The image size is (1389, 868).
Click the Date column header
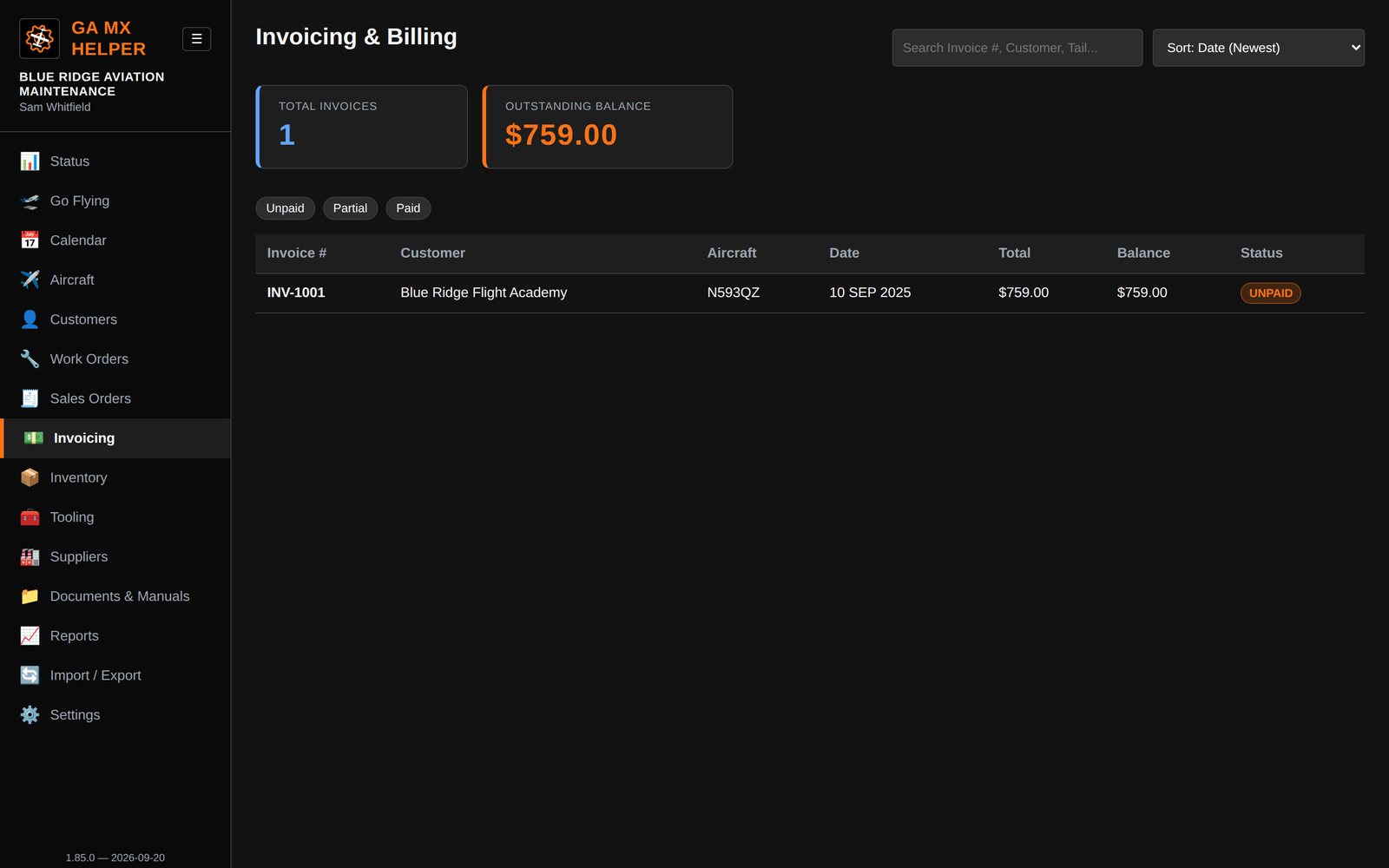tap(844, 253)
